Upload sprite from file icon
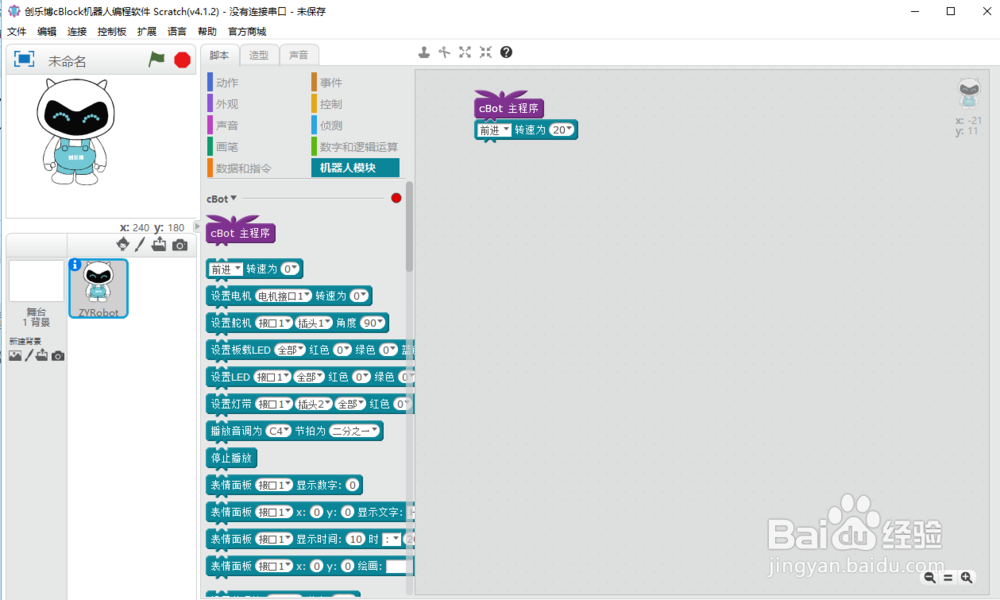Viewport: 1000px width, 600px height. click(x=159, y=244)
